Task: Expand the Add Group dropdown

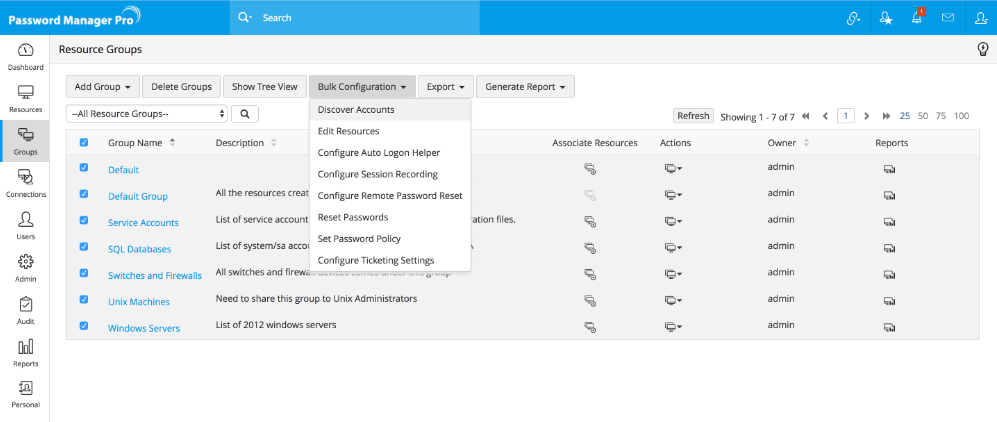Action: 102,87
